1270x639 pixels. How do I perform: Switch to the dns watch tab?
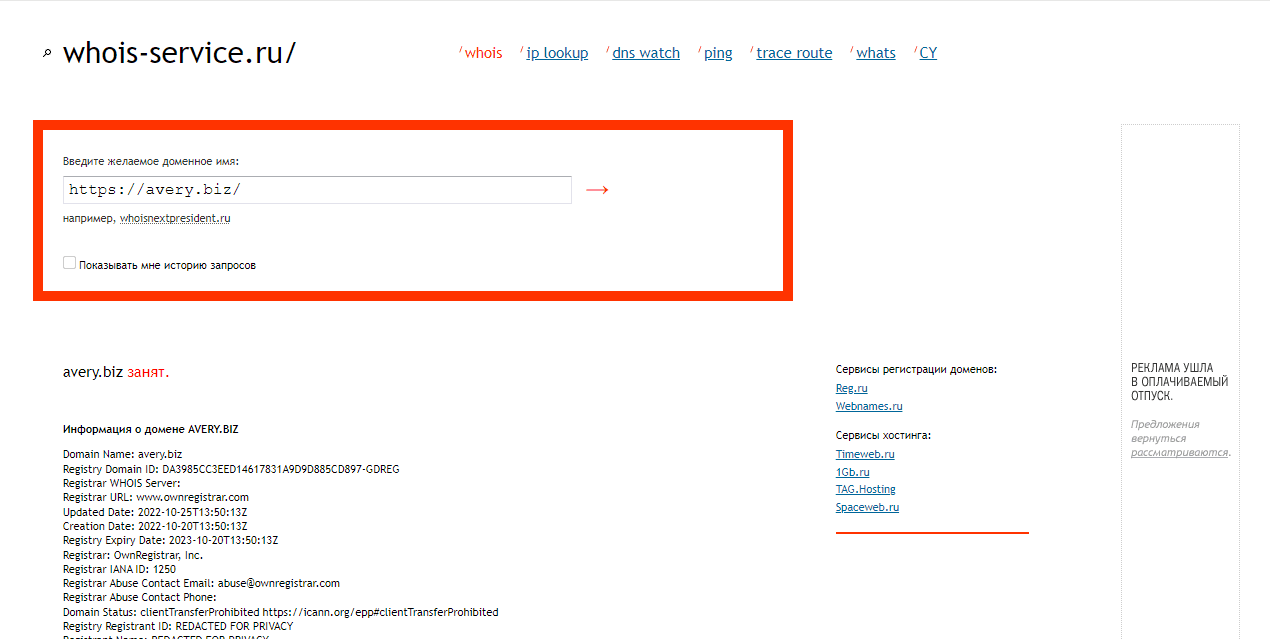point(645,53)
